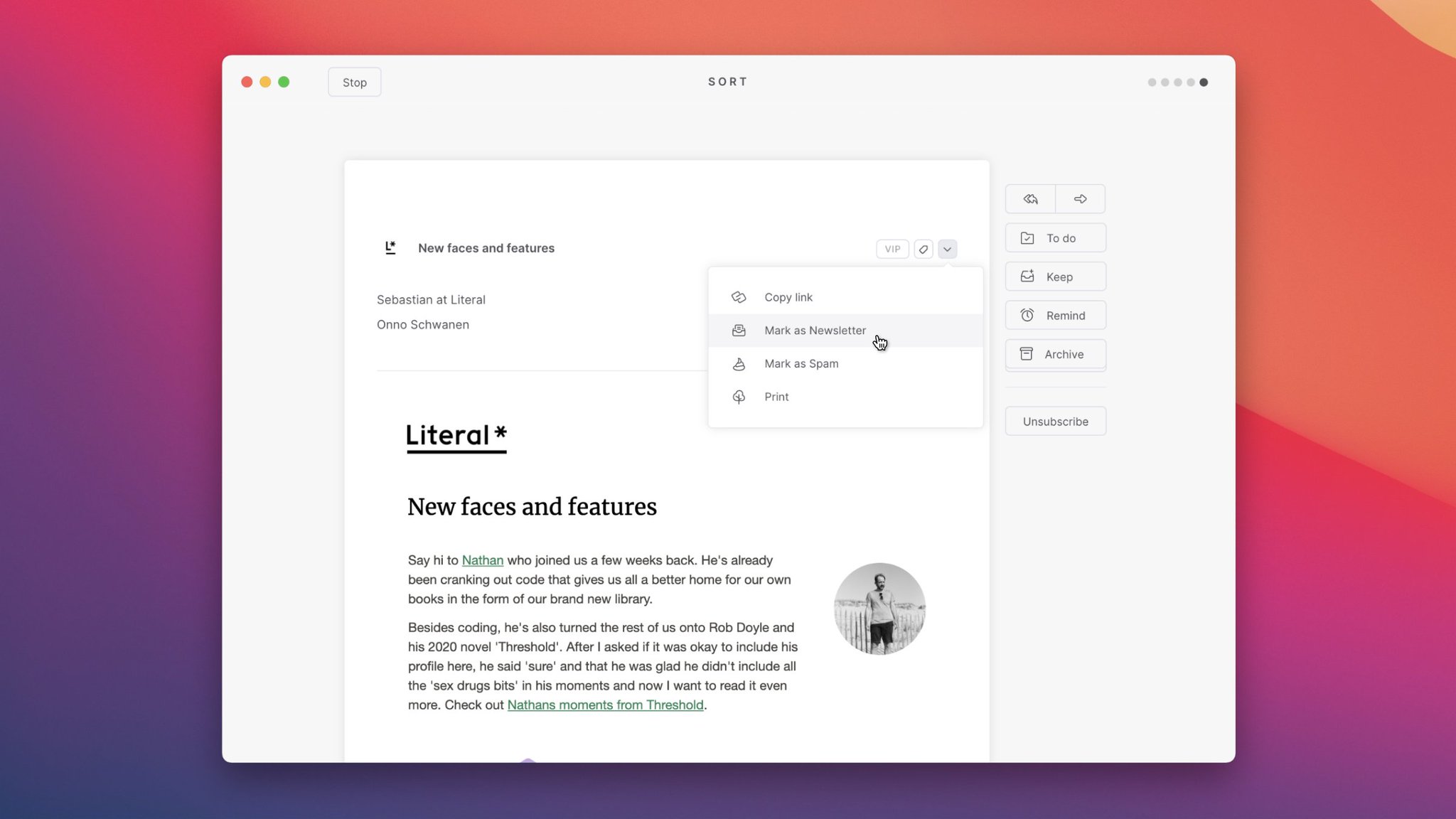Click the yellow minimize window button
The width and height of the screenshot is (1456, 819).
[265, 82]
